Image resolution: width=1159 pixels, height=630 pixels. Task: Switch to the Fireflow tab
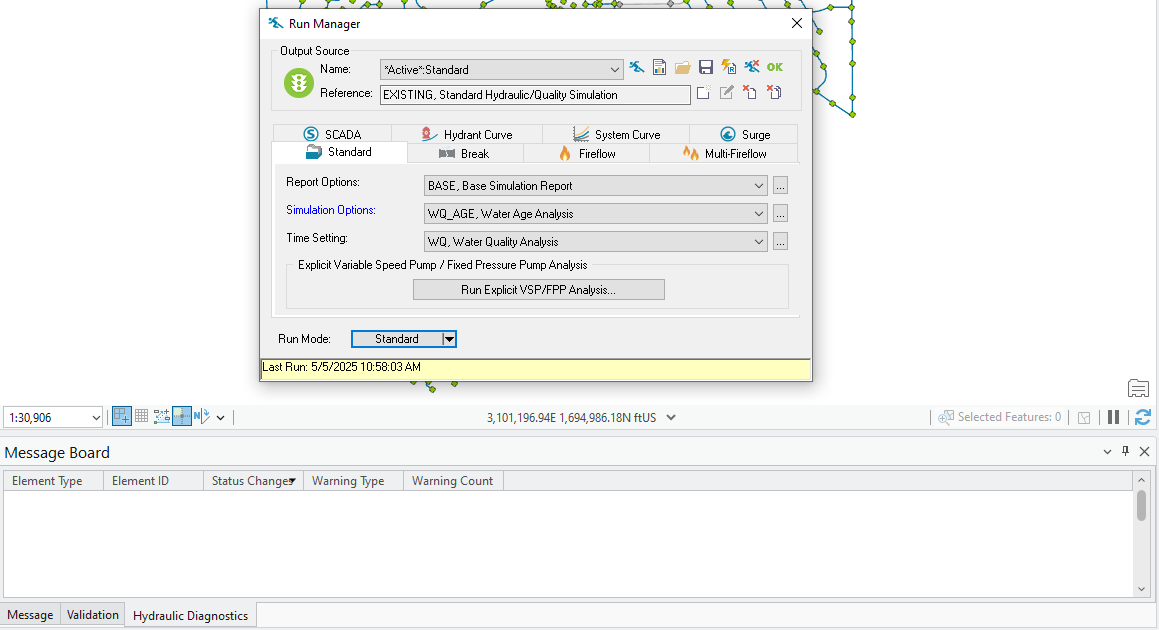click(587, 153)
